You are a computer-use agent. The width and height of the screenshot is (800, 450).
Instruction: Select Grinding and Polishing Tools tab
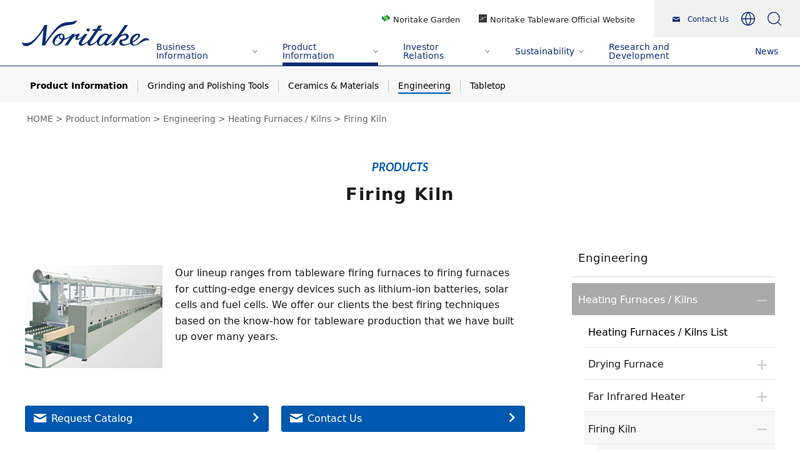(208, 86)
